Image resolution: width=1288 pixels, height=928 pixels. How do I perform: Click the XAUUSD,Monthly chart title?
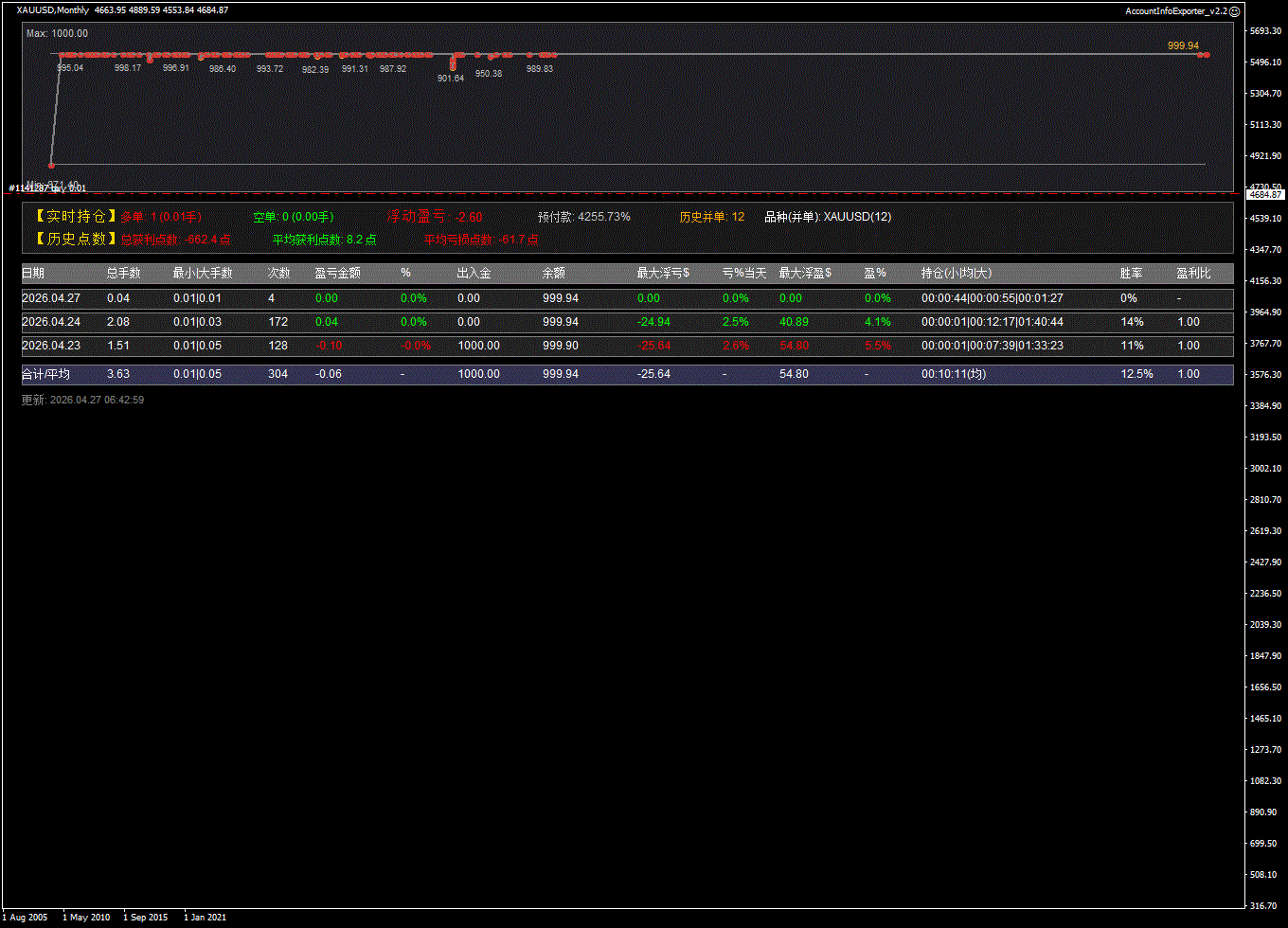53,10
